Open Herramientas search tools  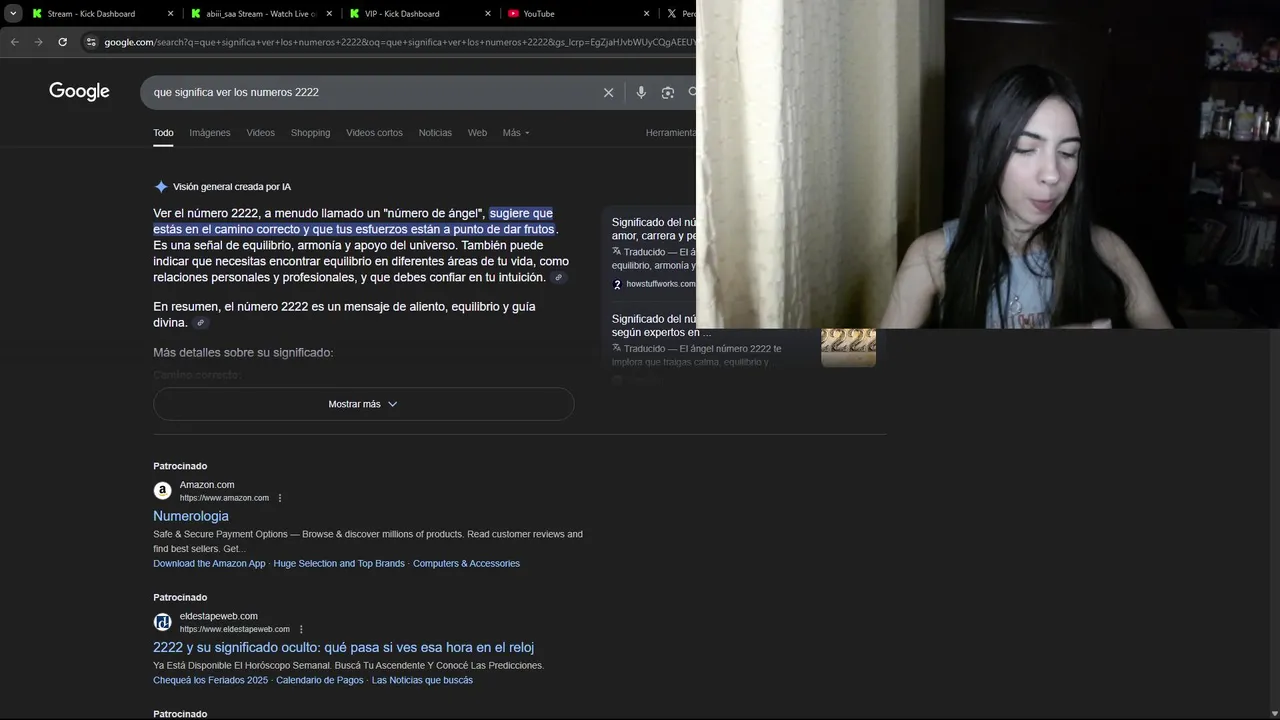click(670, 133)
